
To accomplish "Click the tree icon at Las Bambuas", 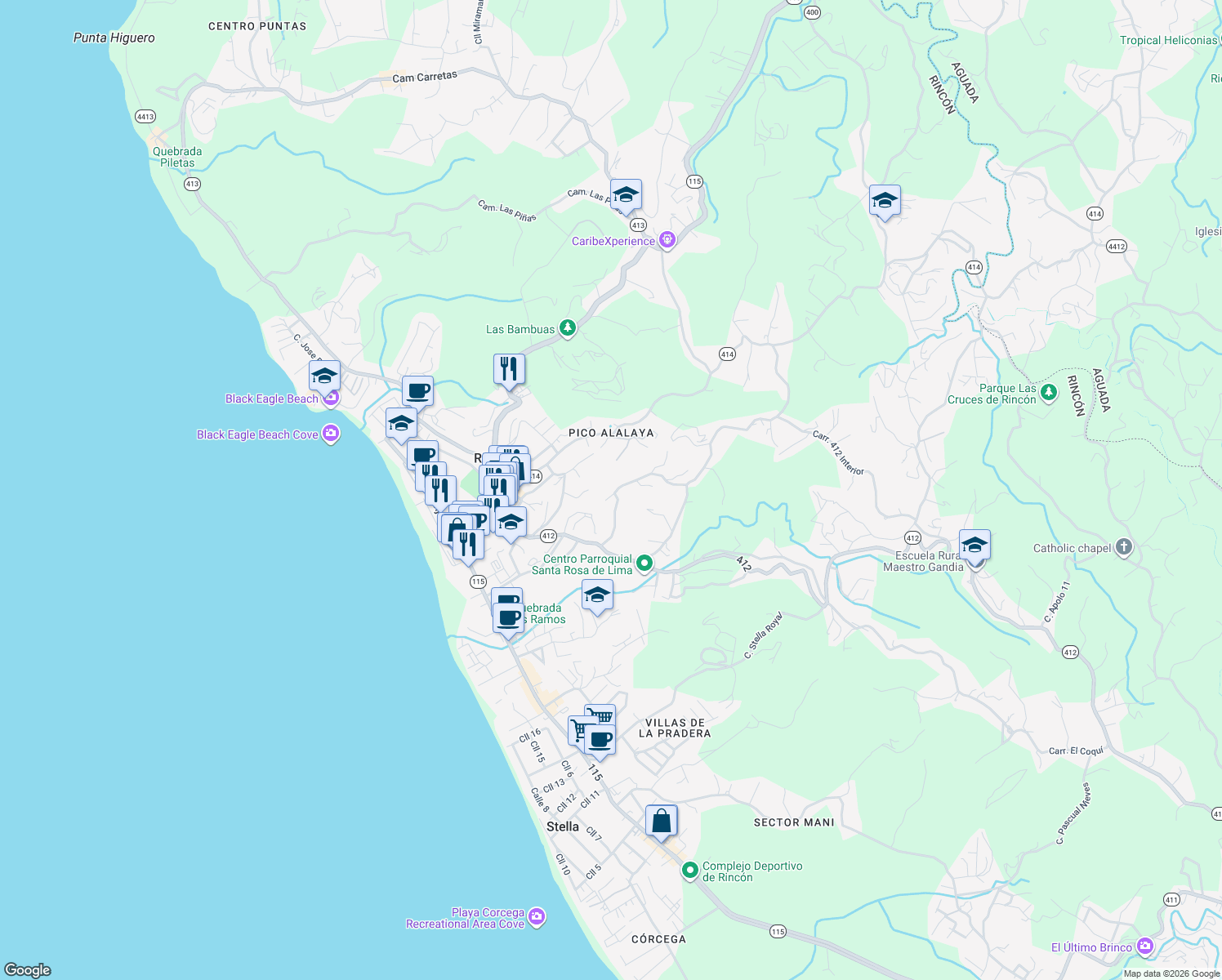I will coord(568,328).
